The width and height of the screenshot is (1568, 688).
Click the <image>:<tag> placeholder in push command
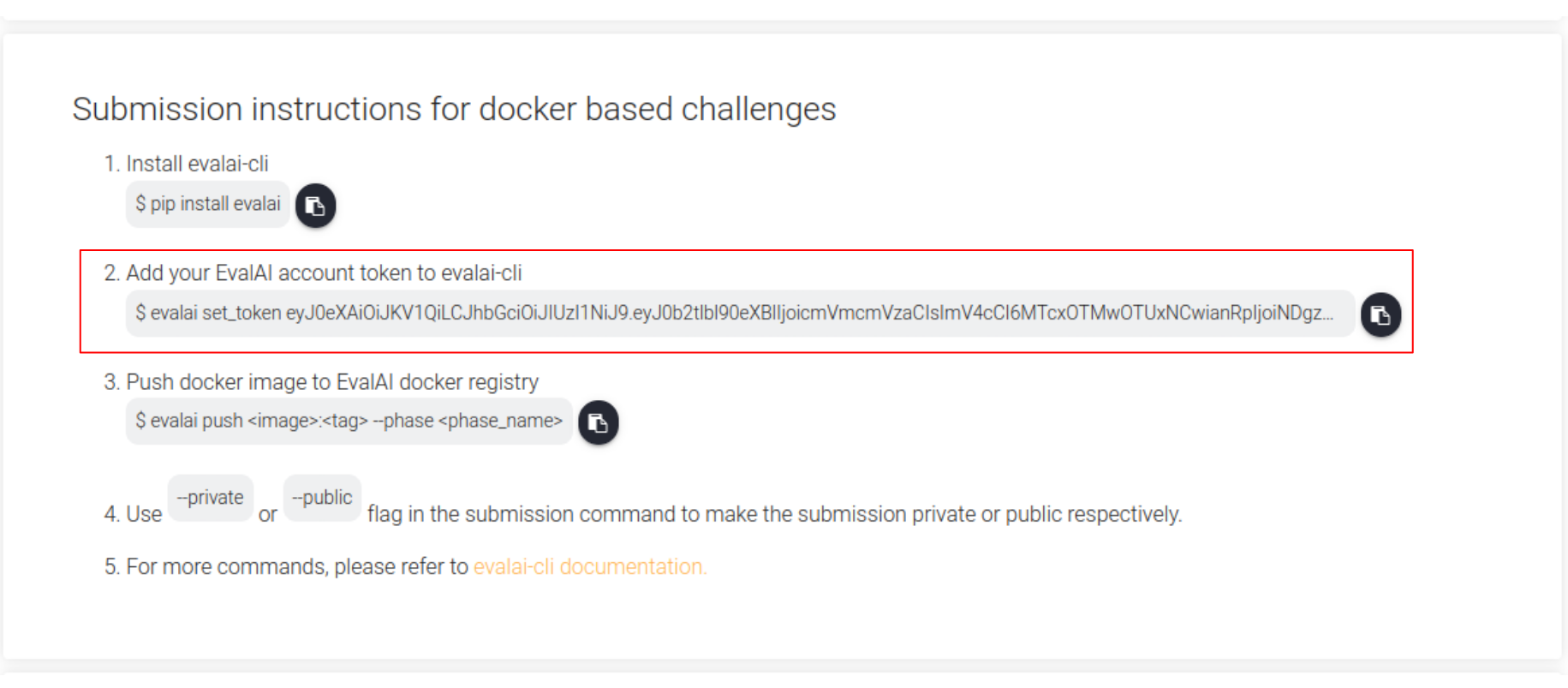pos(307,422)
